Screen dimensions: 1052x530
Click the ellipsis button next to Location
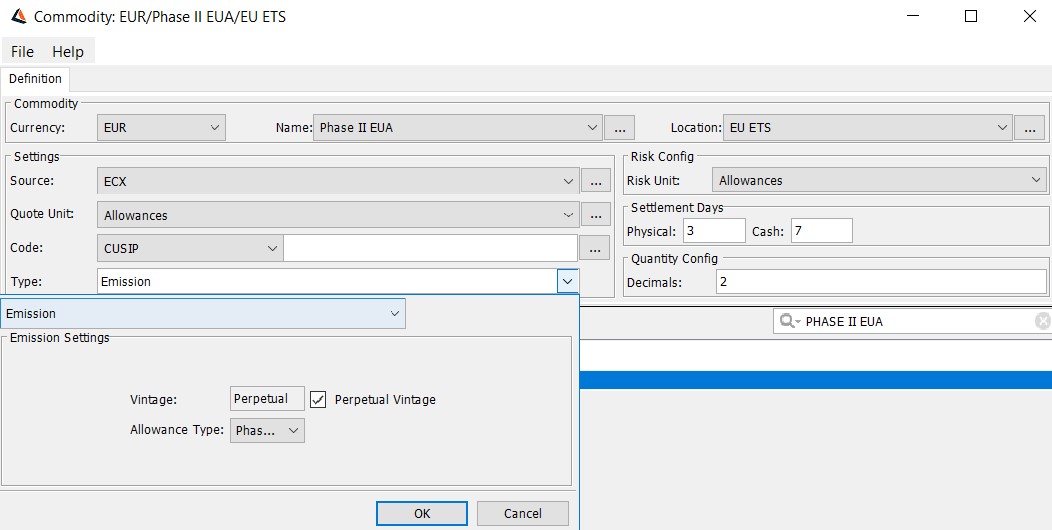pyautogui.click(x=1029, y=127)
